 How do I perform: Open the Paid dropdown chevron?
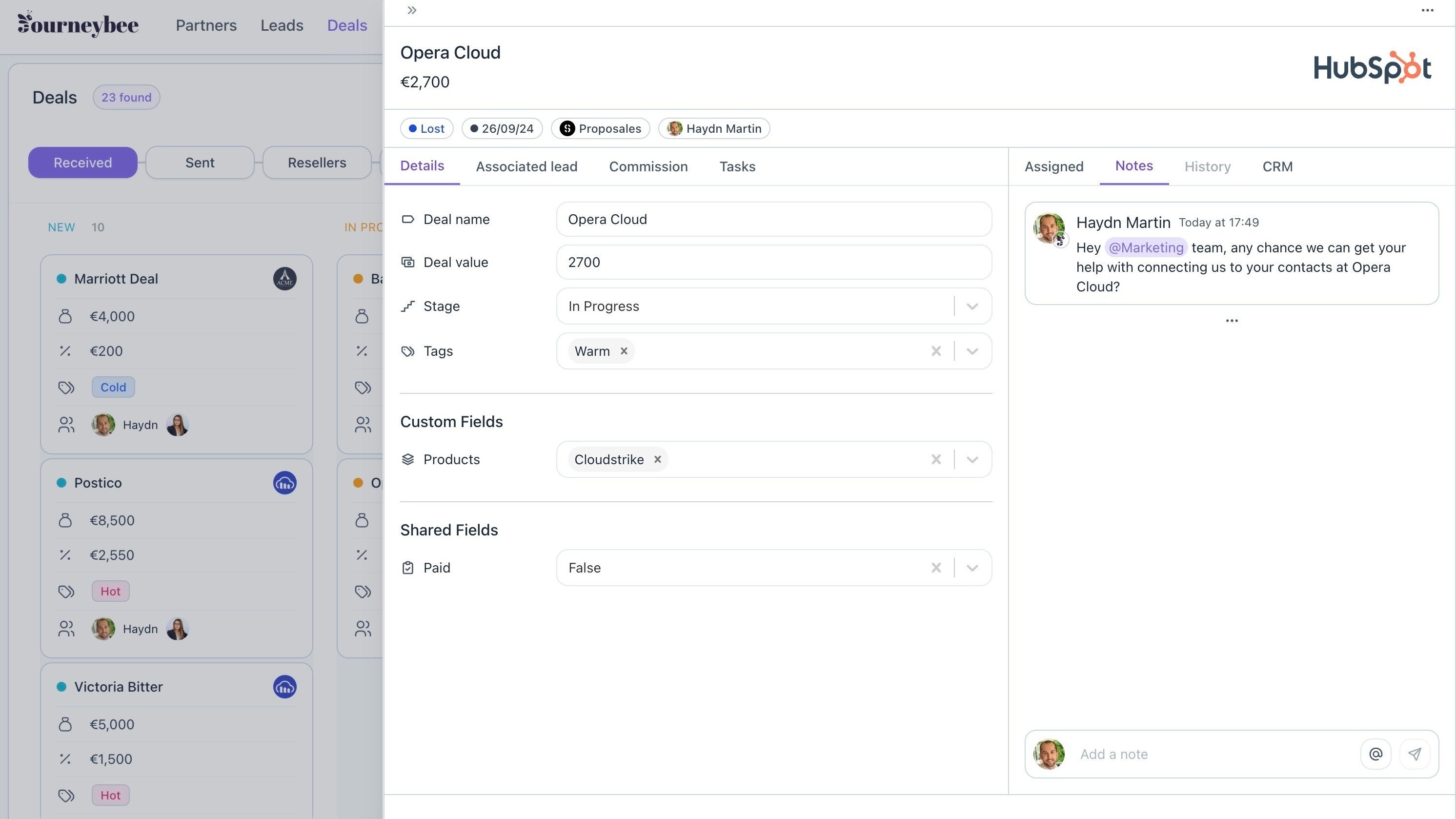(972, 568)
